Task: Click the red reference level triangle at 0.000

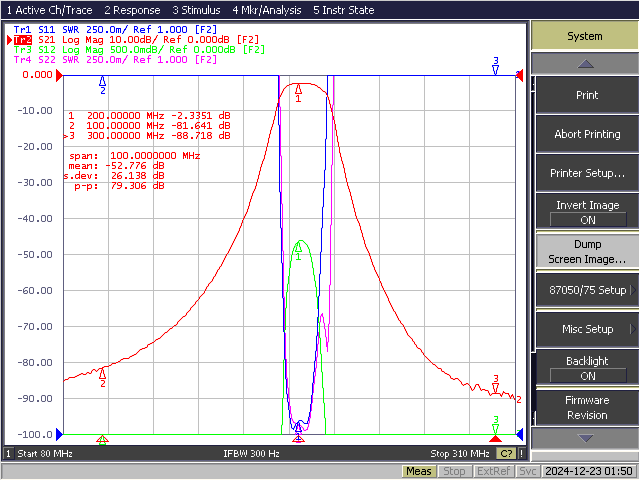Action: [59, 75]
